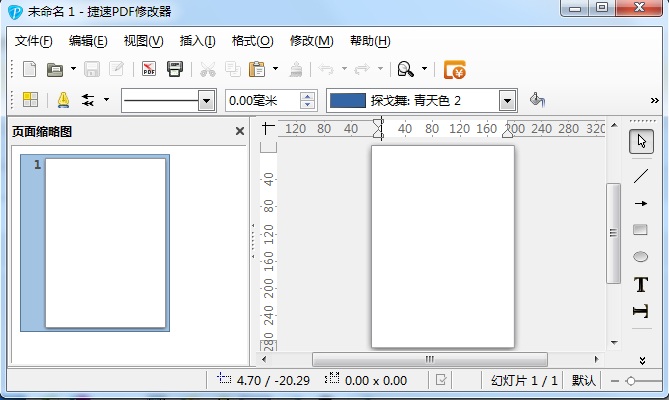This screenshot has width=669, height=400.
Task: Click the print icon in toolbar
Action: click(175, 69)
